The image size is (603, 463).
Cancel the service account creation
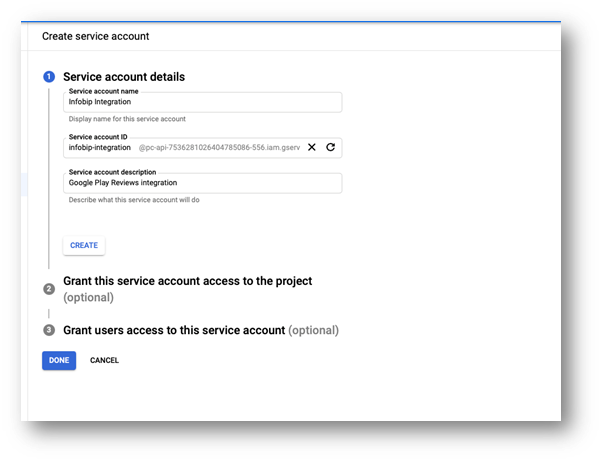pos(104,360)
